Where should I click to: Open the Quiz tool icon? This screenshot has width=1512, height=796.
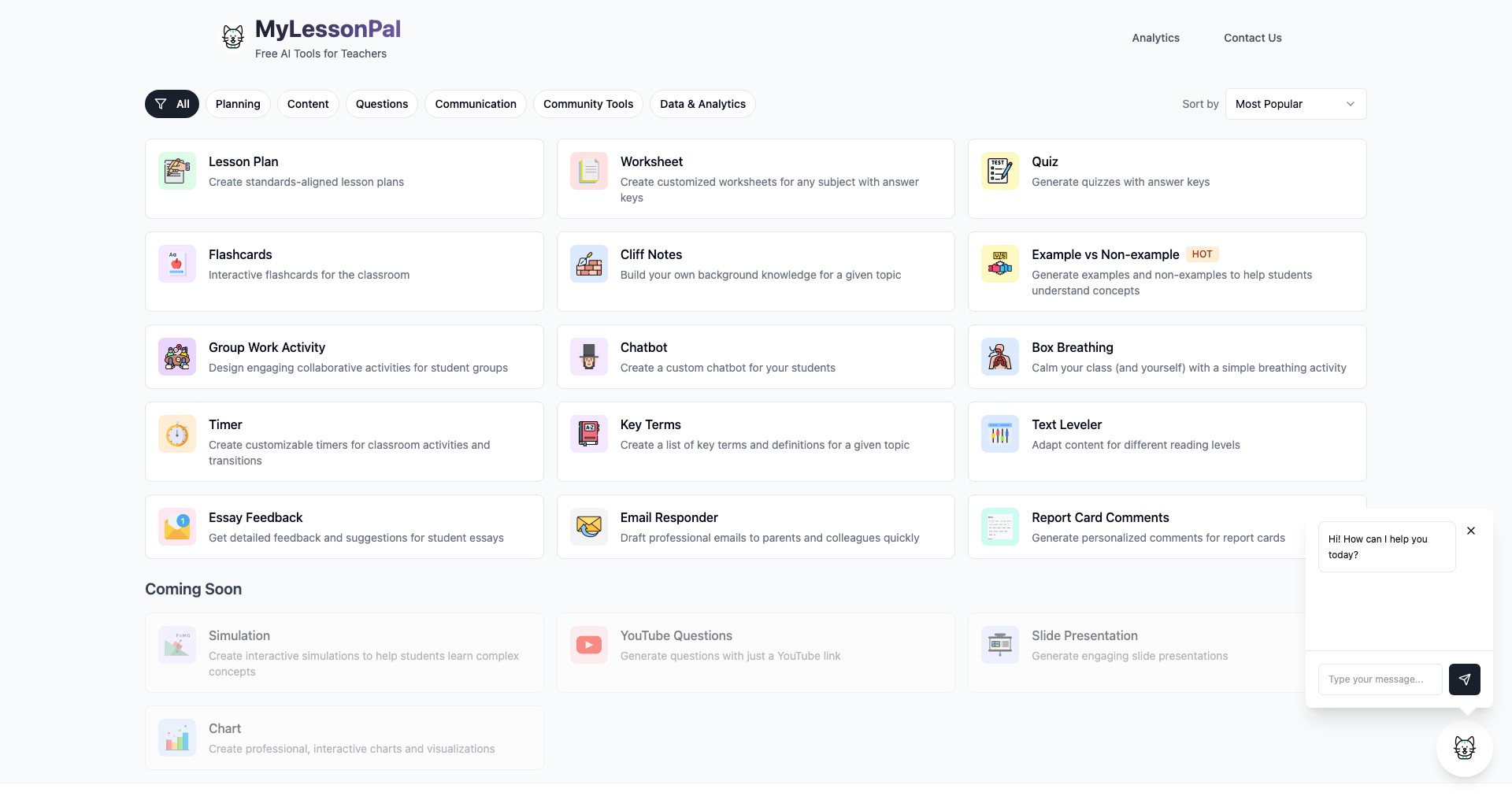tap(1000, 171)
